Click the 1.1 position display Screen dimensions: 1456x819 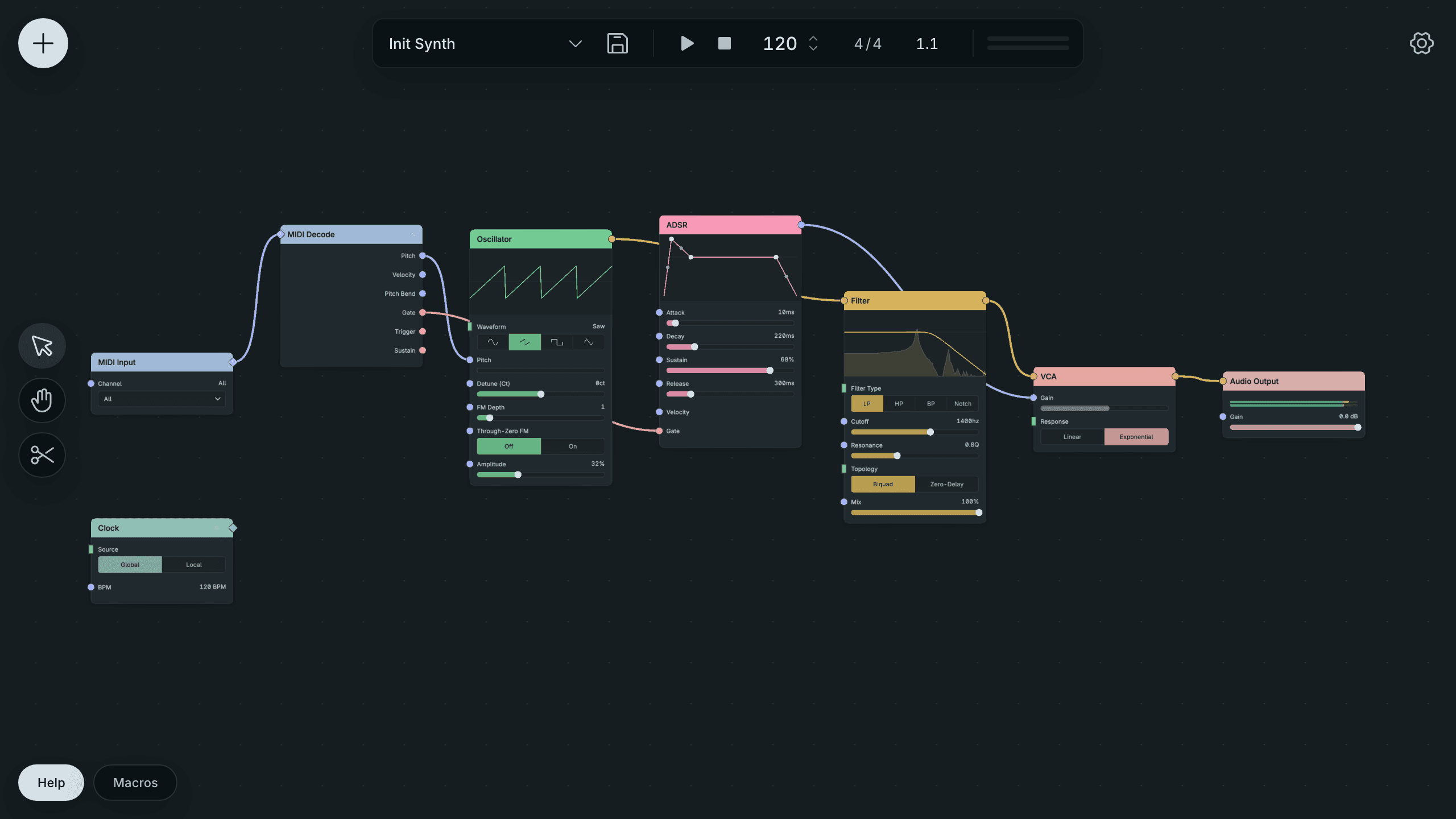click(x=927, y=44)
